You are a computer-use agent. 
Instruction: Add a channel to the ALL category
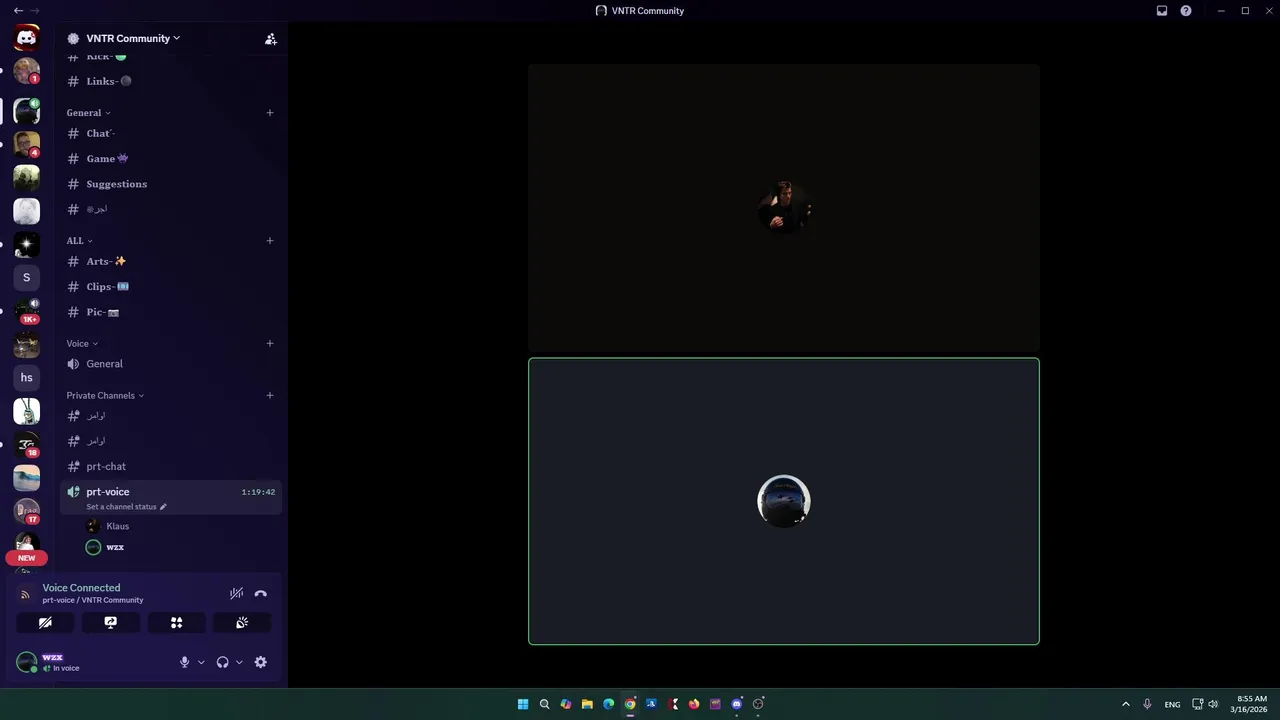pyautogui.click(x=270, y=241)
